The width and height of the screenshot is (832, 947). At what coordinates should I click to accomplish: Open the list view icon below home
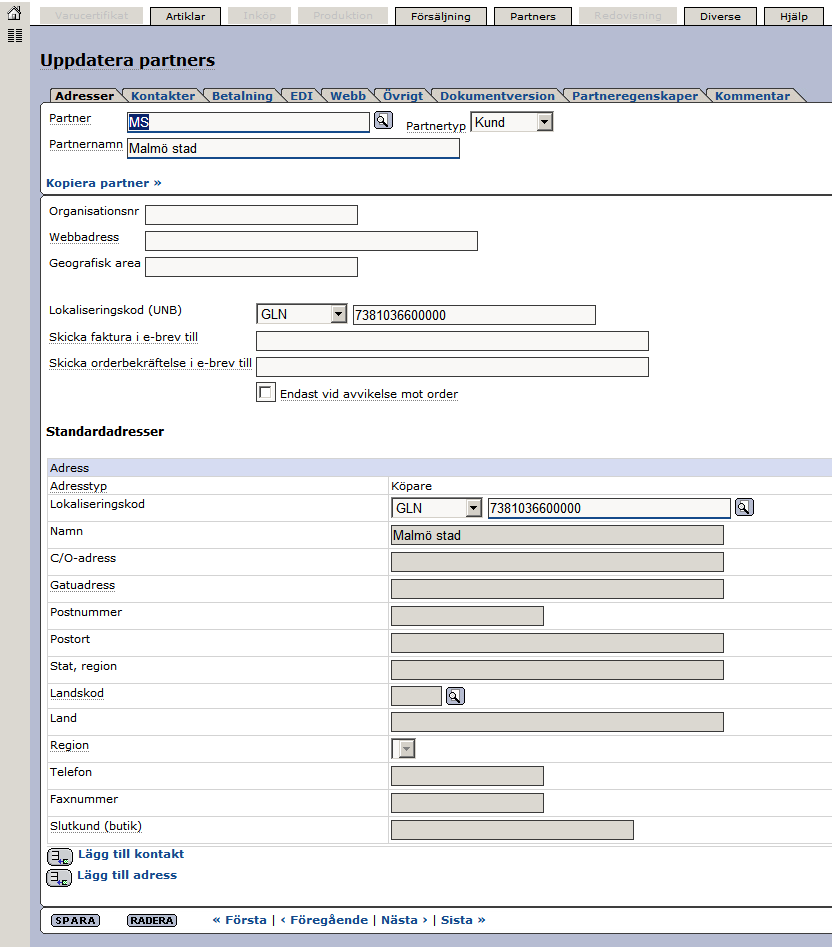coord(14,36)
